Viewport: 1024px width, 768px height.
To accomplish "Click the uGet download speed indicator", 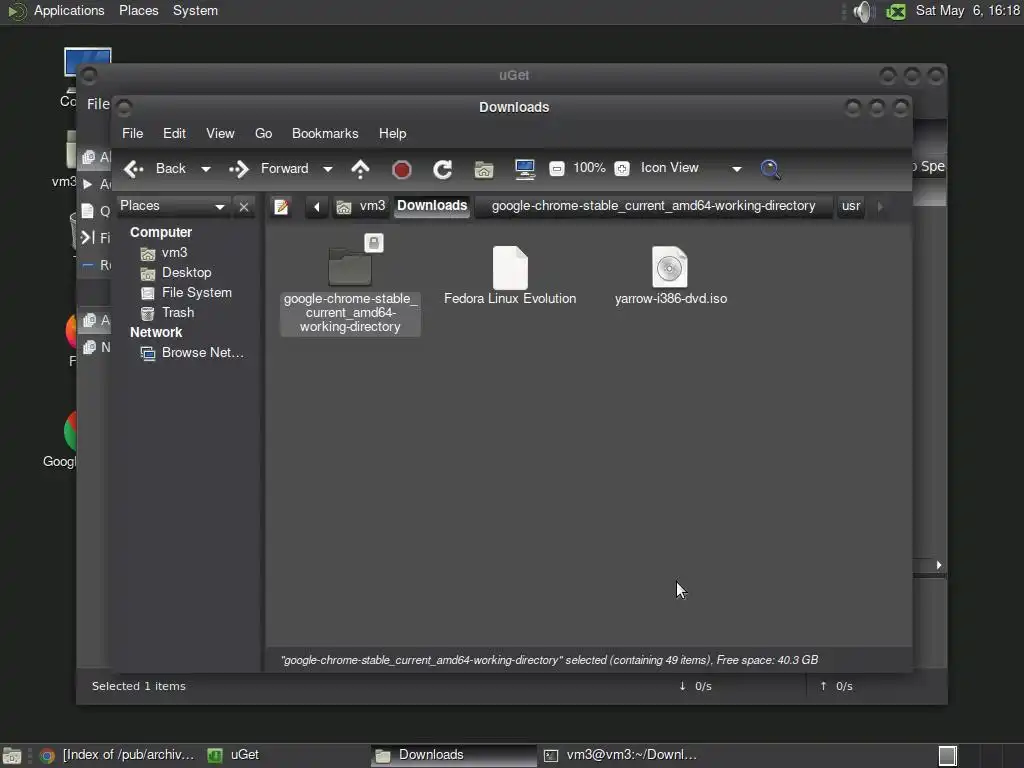I will click(x=695, y=687).
